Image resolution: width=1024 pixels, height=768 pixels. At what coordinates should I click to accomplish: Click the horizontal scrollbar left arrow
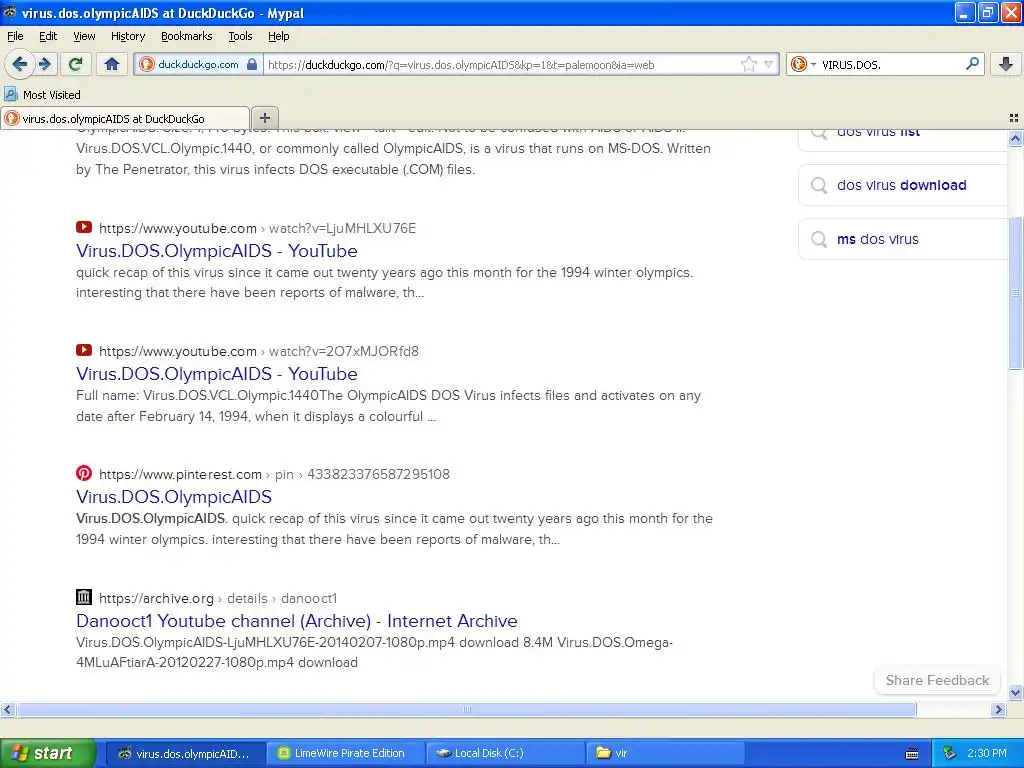tap(7, 709)
